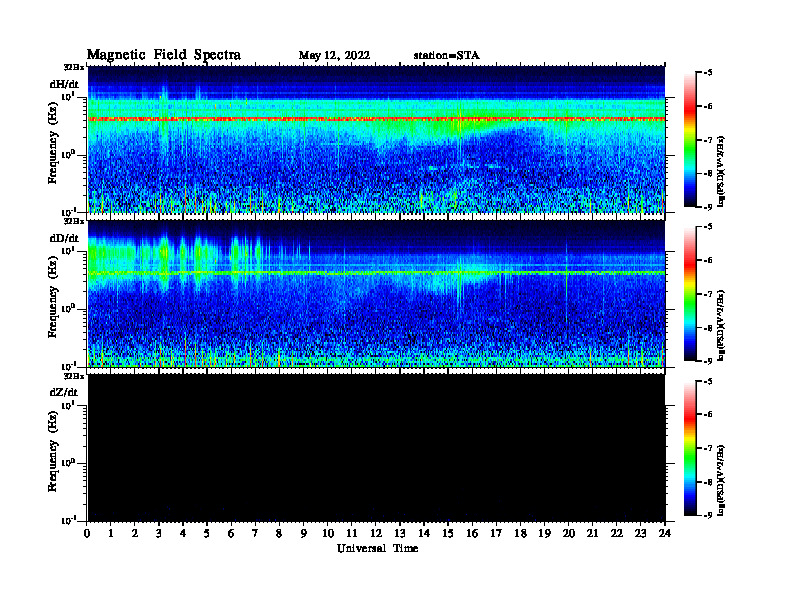Click hour tick label "23" on time axis
This screenshot has width=792, height=612.
640,534
